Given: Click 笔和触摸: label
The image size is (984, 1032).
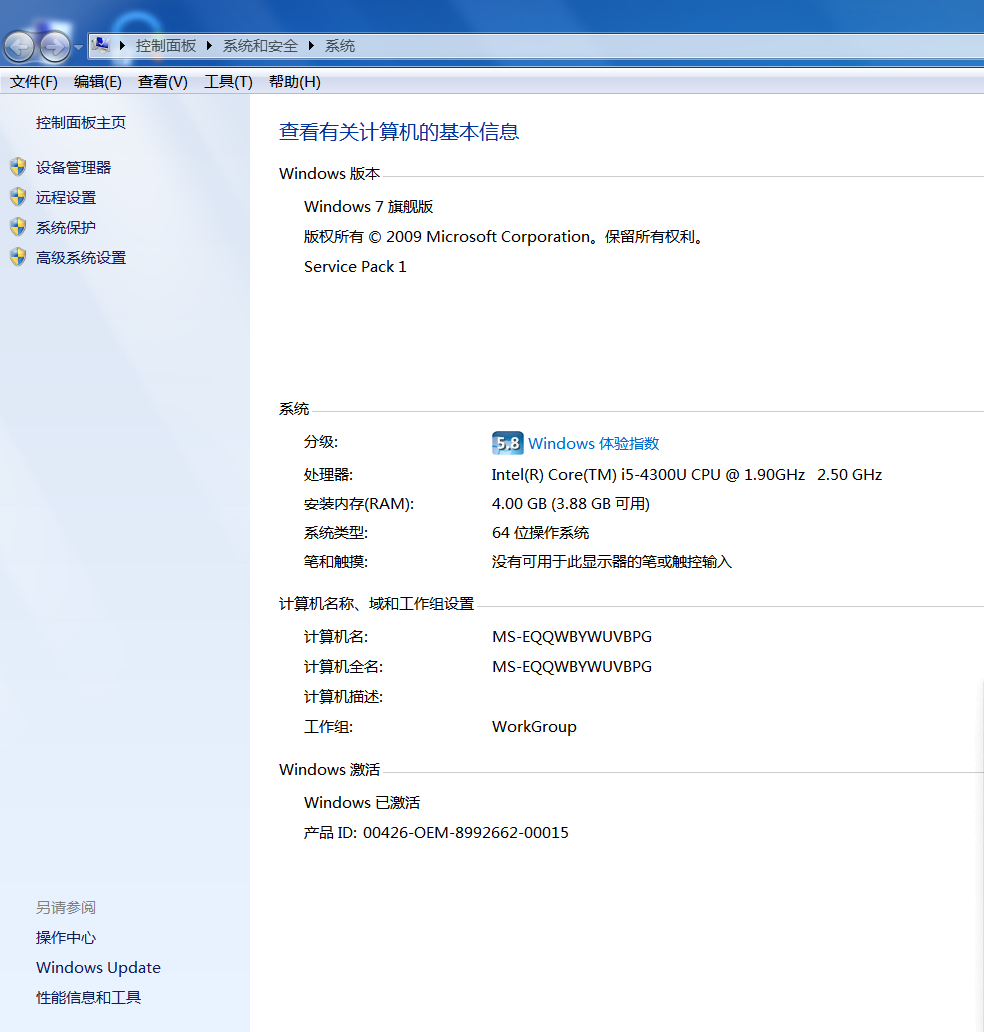Looking at the screenshot, I should point(336,561).
